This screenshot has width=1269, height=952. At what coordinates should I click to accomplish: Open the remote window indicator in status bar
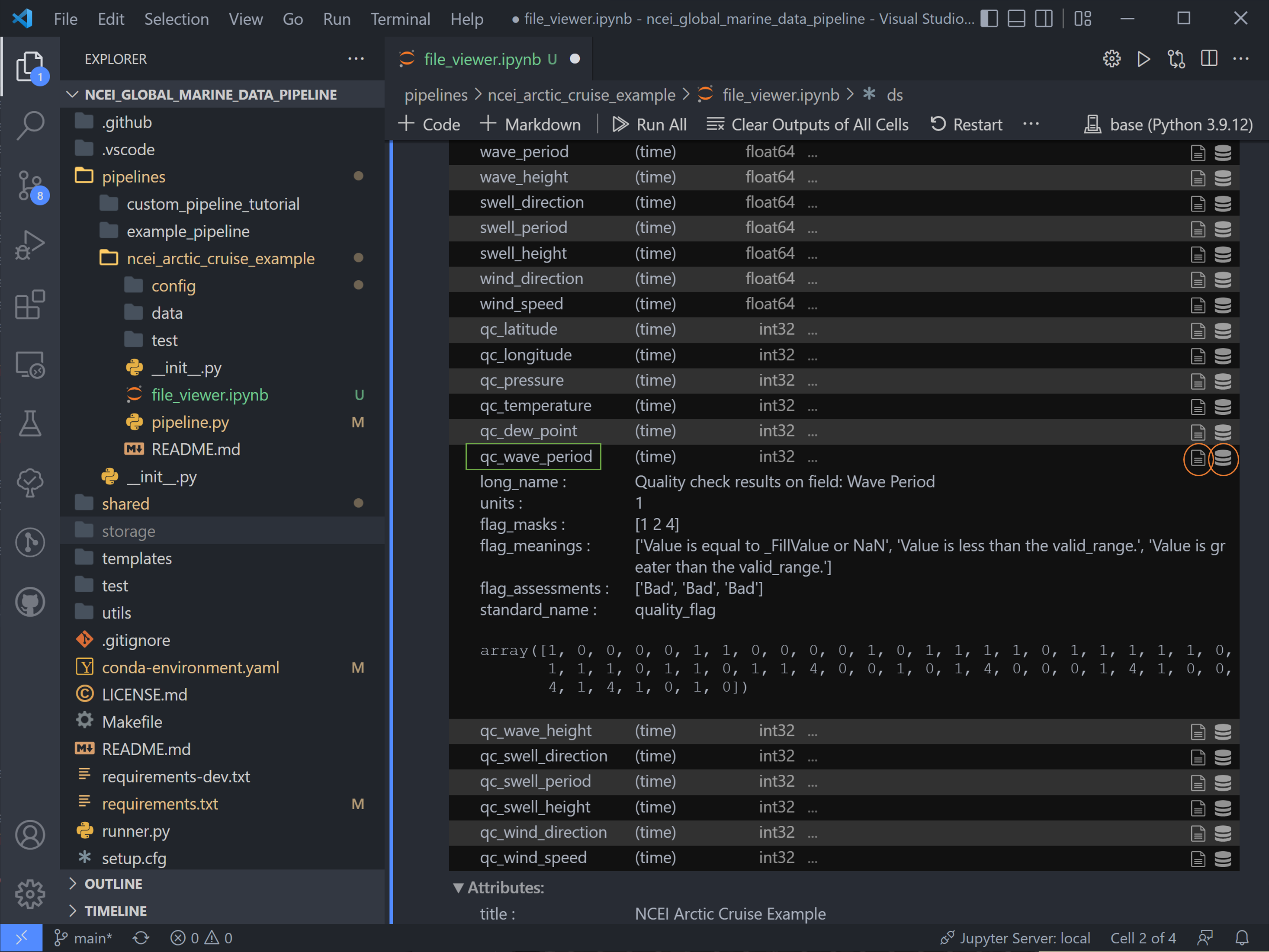tap(21, 938)
